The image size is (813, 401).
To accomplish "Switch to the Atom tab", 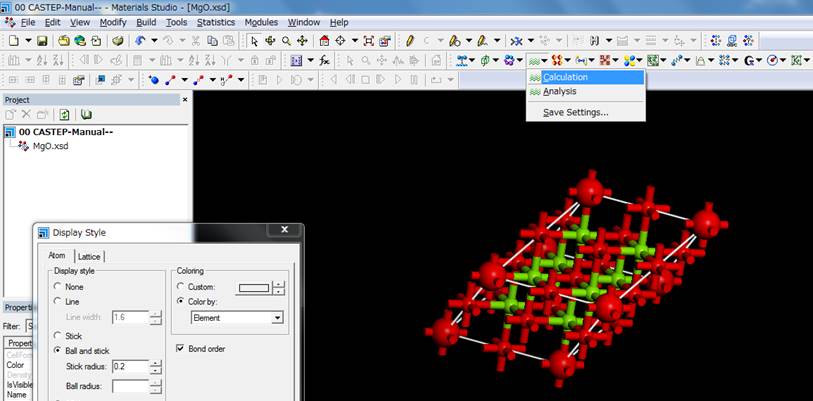I will (57, 255).
